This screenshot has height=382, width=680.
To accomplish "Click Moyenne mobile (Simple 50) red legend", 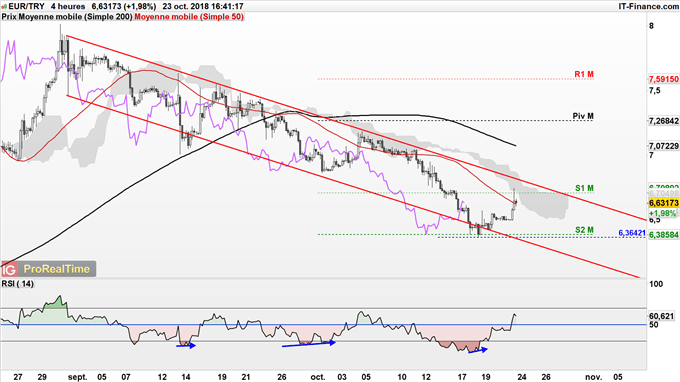I will click(189, 17).
